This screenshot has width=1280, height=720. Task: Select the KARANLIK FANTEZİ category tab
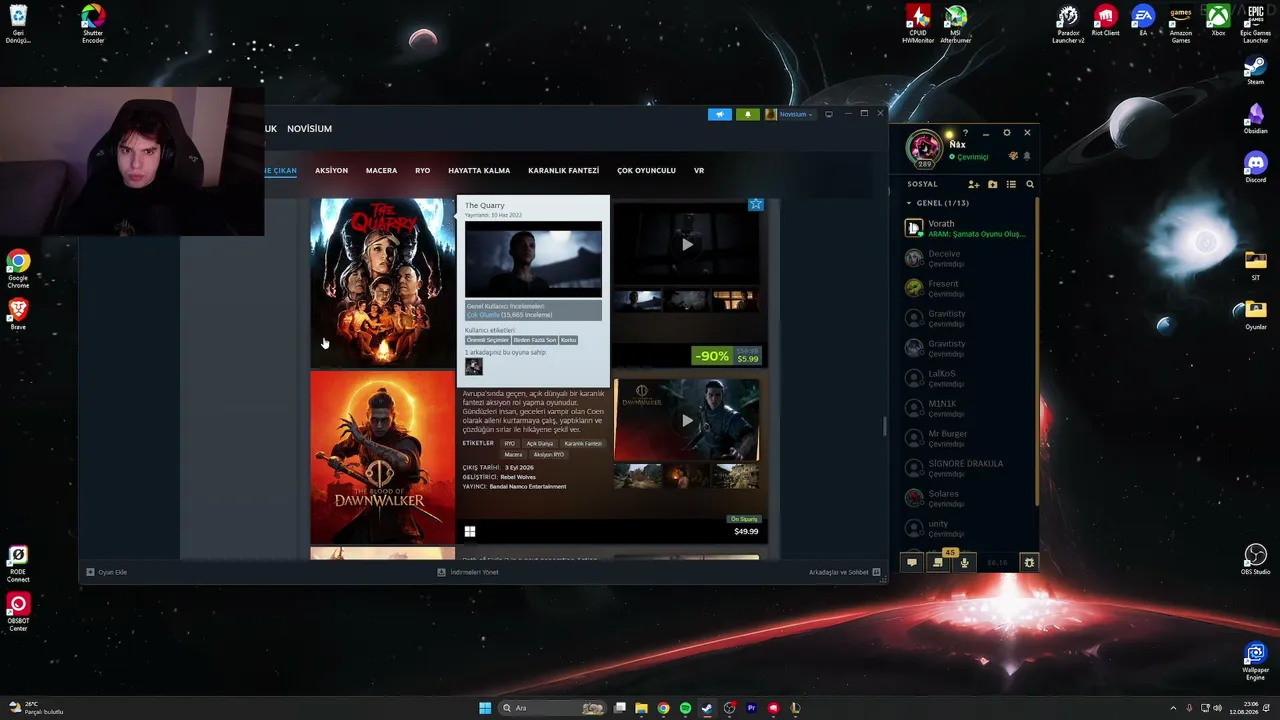[564, 171]
